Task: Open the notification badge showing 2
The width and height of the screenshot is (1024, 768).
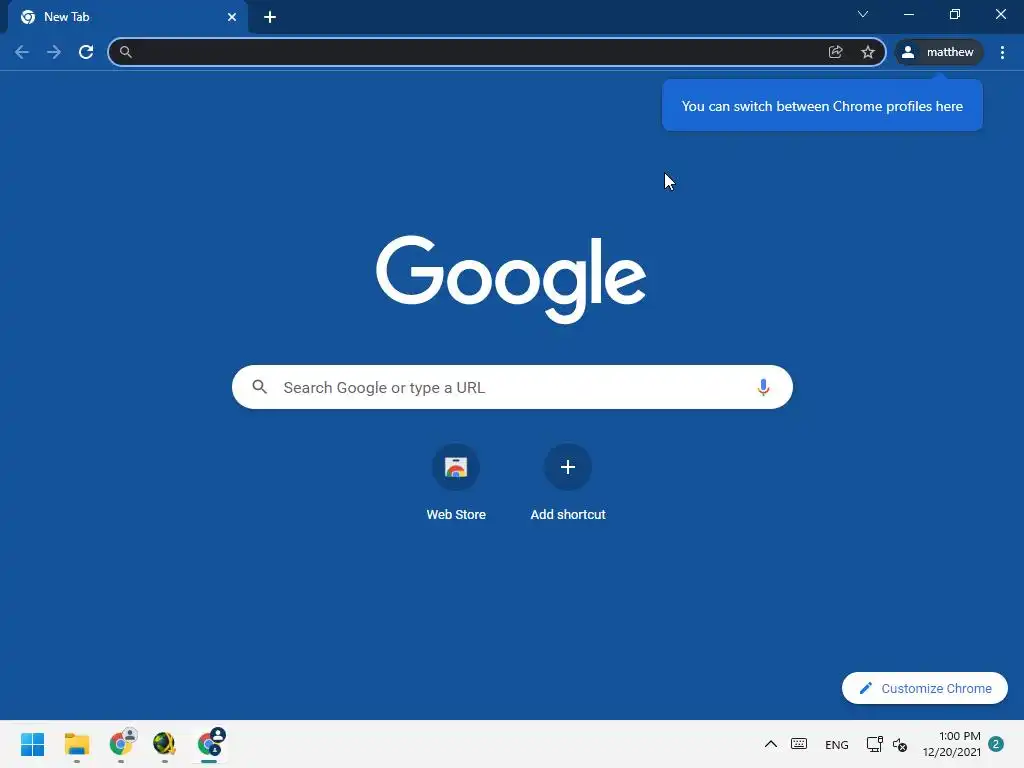Action: click(996, 744)
